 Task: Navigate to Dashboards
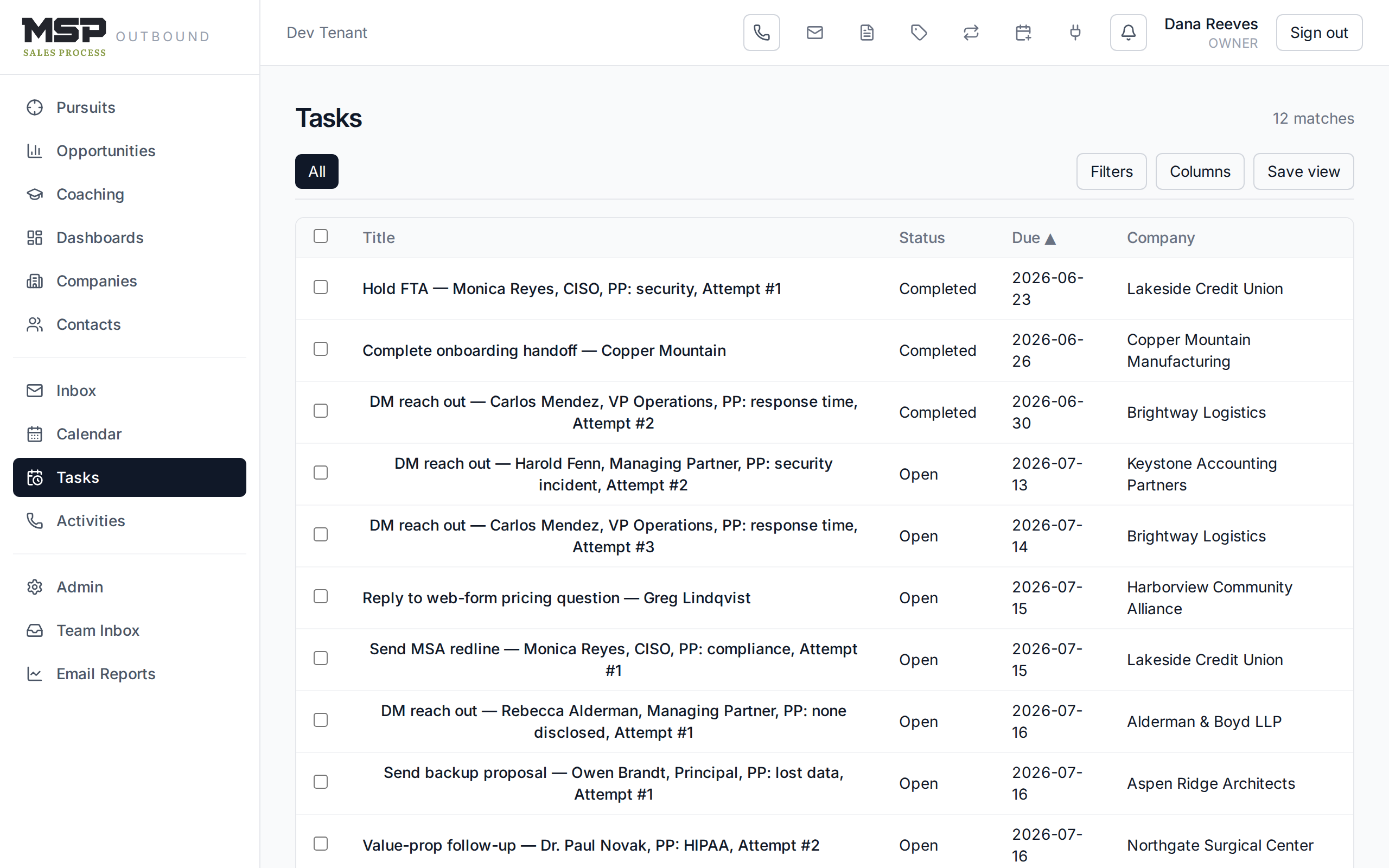tap(130, 238)
